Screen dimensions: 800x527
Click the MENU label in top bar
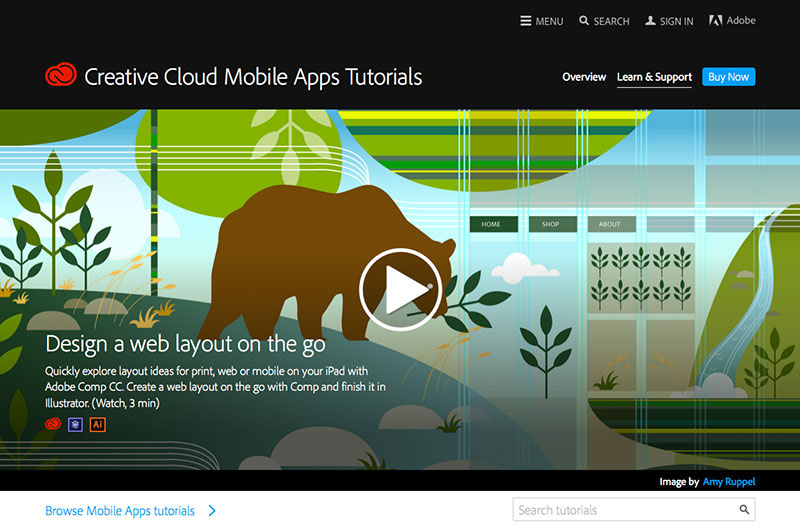(x=549, y=21)
